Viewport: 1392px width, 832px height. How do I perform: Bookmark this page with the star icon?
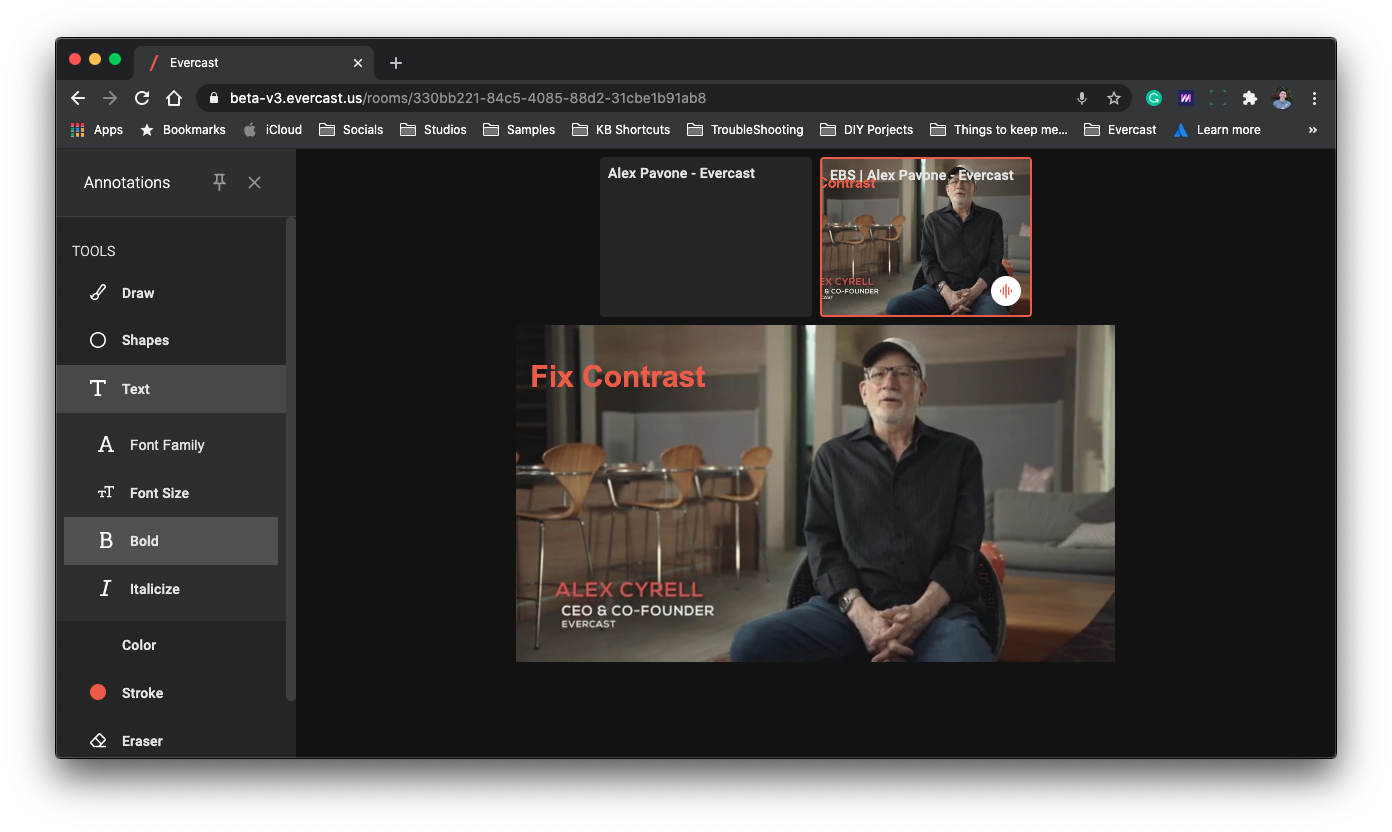click(1114, 98)
